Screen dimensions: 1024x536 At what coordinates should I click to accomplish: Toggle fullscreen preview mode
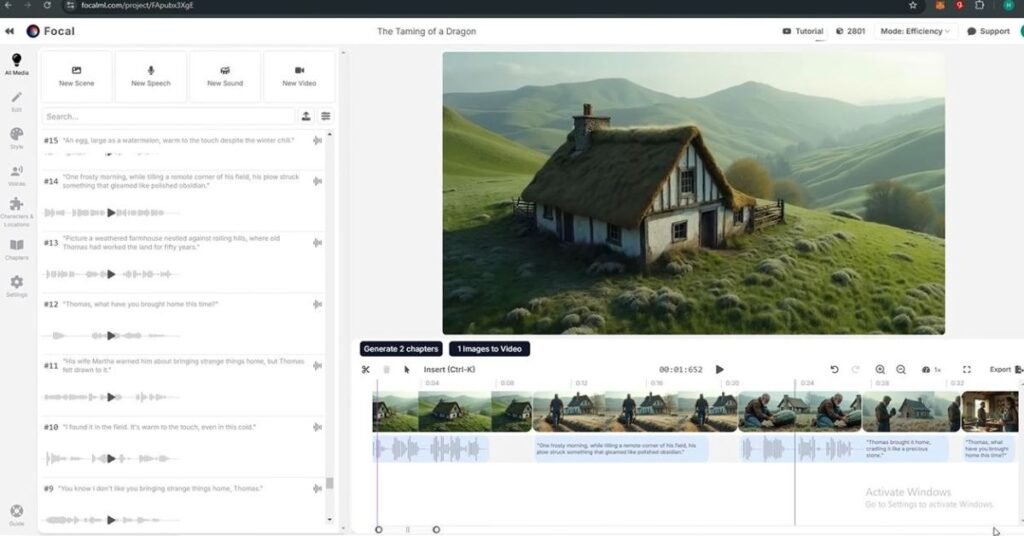coord(967,370)
